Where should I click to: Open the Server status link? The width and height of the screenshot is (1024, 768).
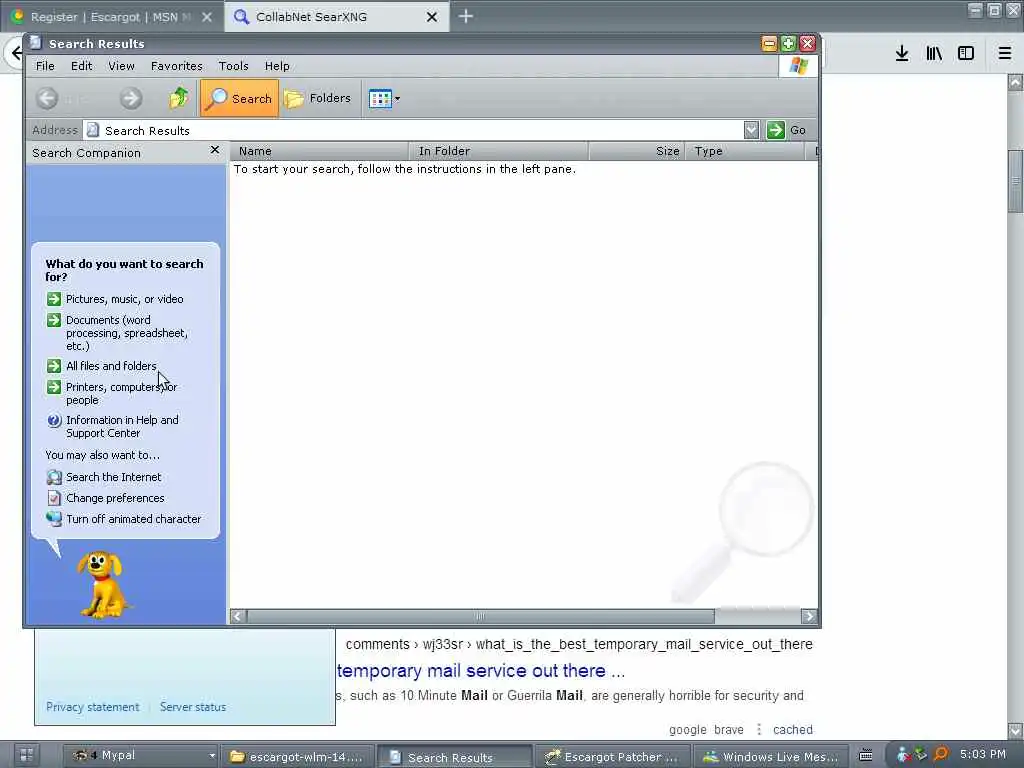193,707
